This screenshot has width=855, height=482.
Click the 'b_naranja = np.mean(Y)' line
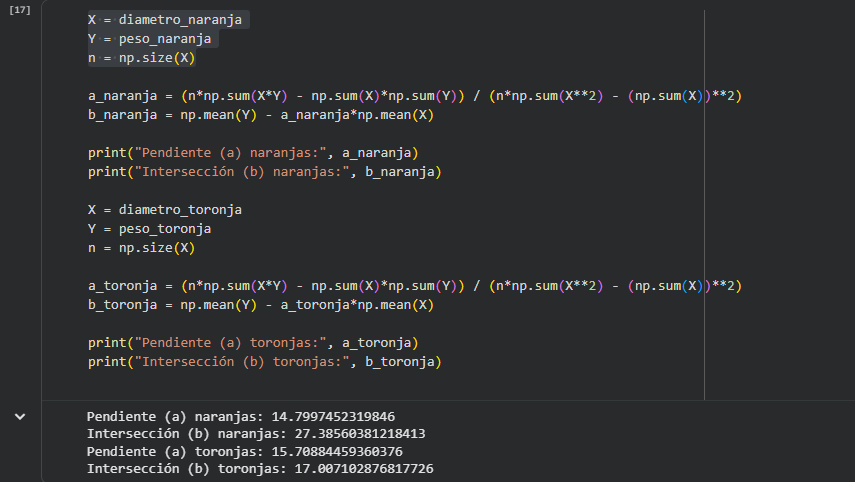pos(261,115)
